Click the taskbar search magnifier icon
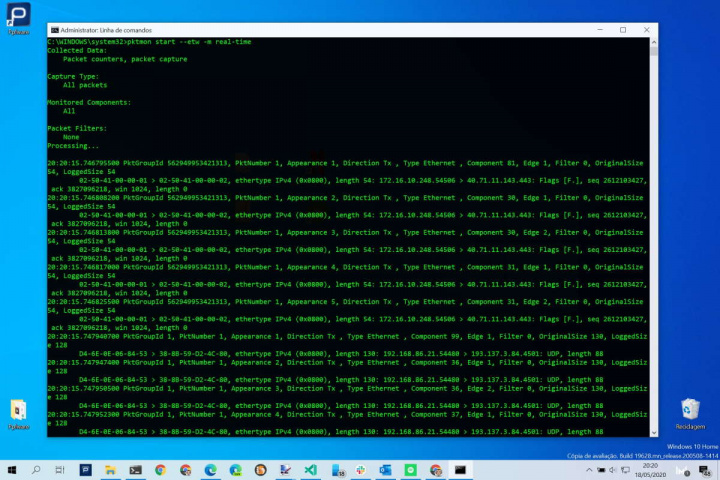 [36, 469]
